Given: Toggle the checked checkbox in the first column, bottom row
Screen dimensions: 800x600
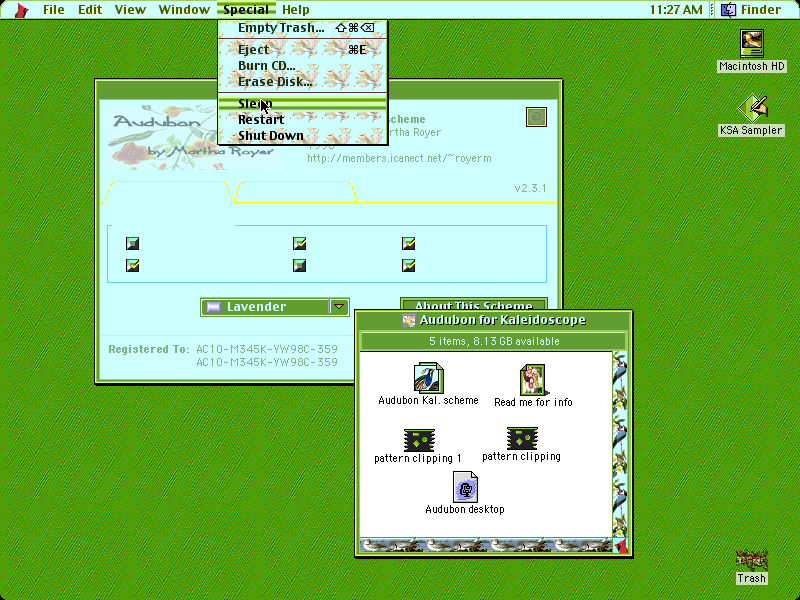Looking at the screenshot, I should point(132,265).
